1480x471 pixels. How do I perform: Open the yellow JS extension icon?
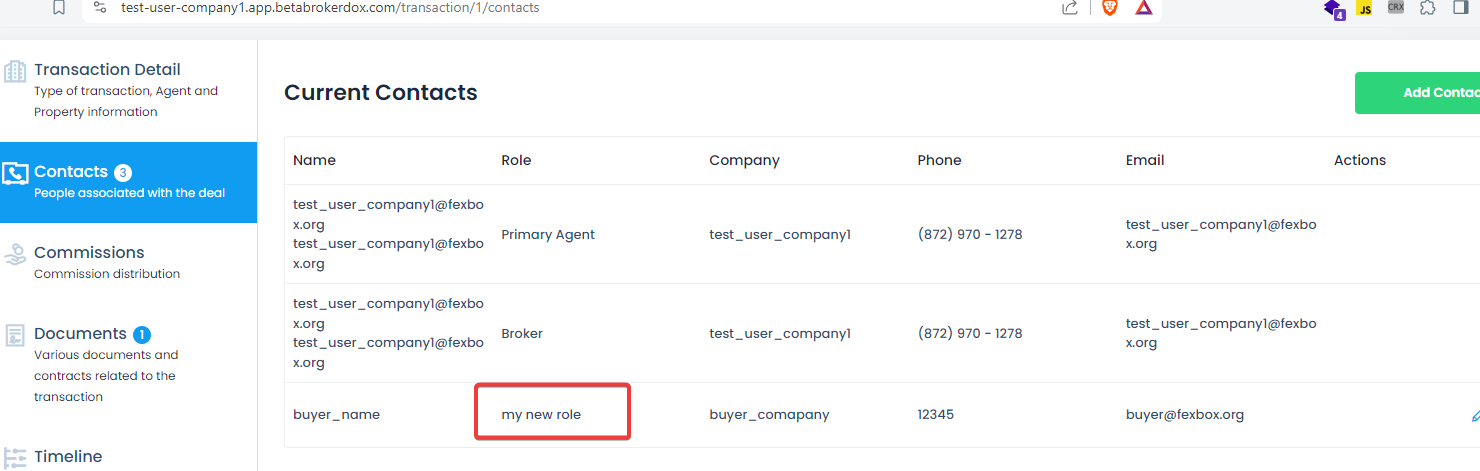(x=1364, y=9)
